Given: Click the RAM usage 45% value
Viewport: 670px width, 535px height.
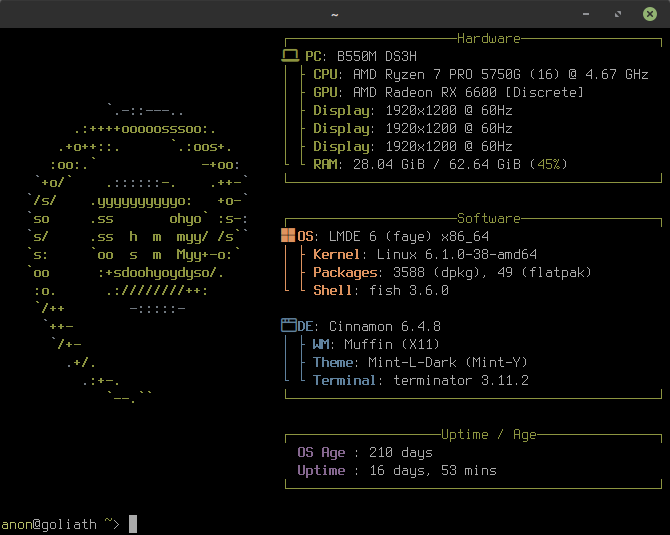Looking at the screenshot, I should (x=547, y=164).
